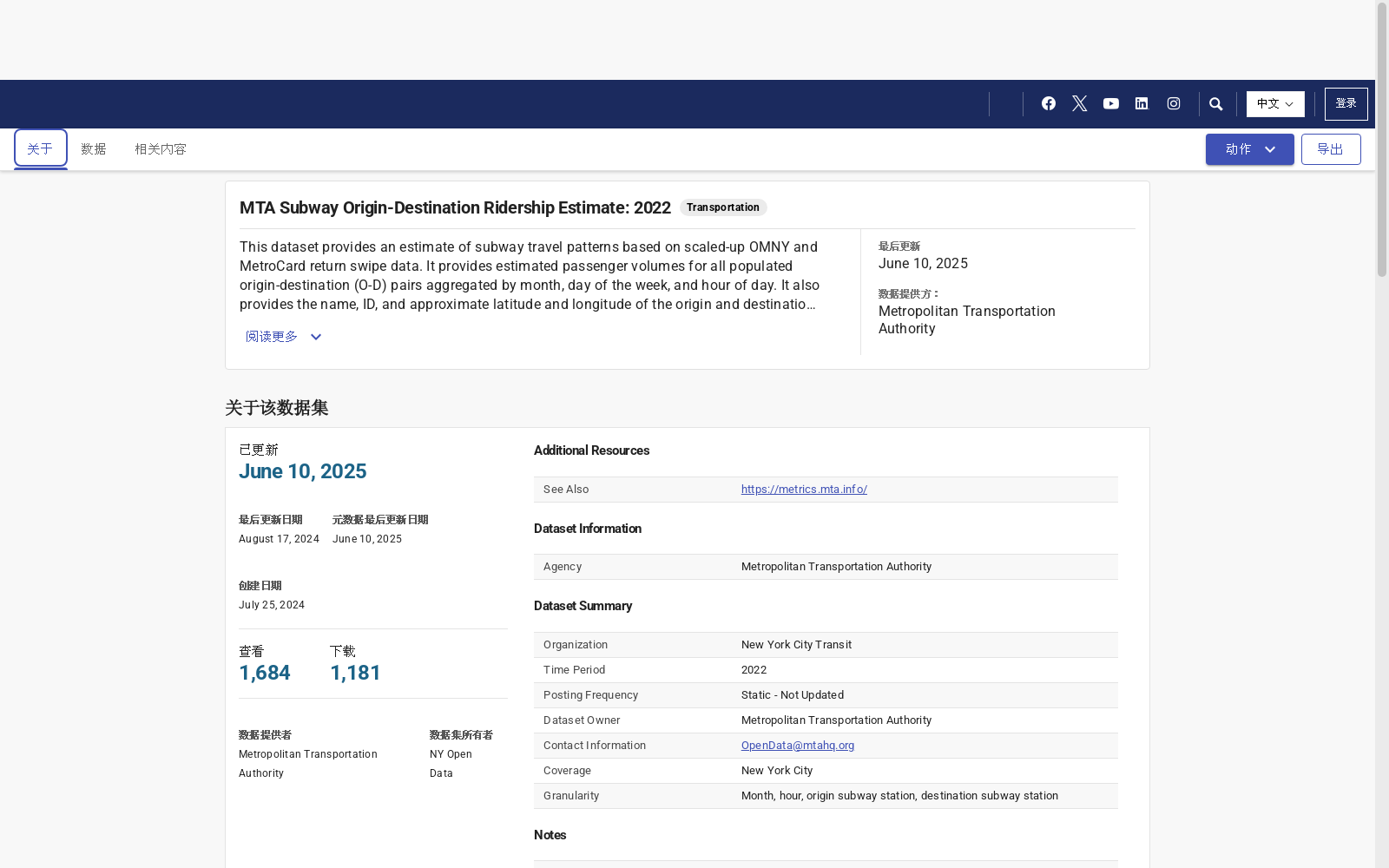This screenshot has height=868, width=1389.
Task: Click the 'August 17, 2024' last updated date
Action: (x=279, y=539)
